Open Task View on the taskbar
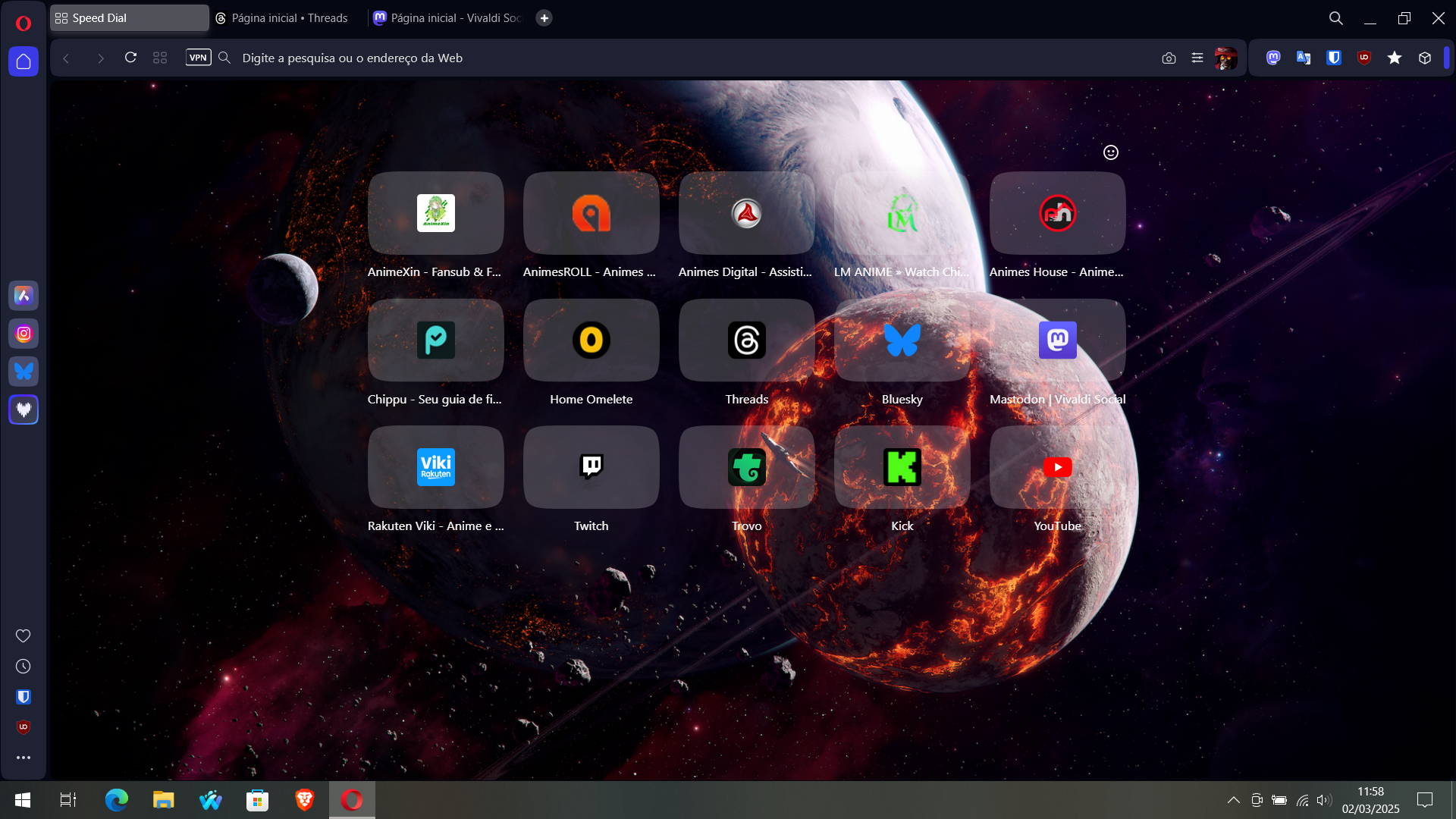Screen dimensions: 1456x819 (x=68, y=800)
